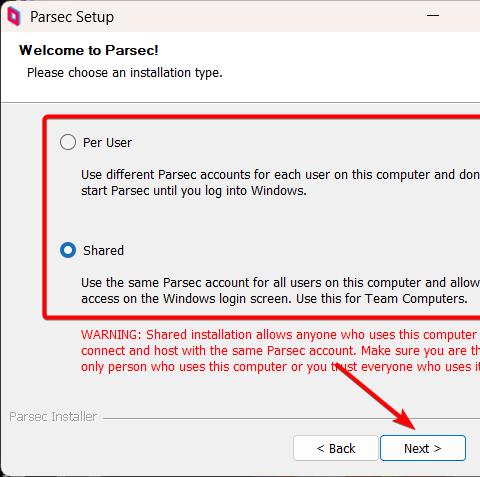The width and height of the screenshot is (480, 477).
Task: Click the line "start Parsec until you log into Windows."
Action: tap(194, 191)
